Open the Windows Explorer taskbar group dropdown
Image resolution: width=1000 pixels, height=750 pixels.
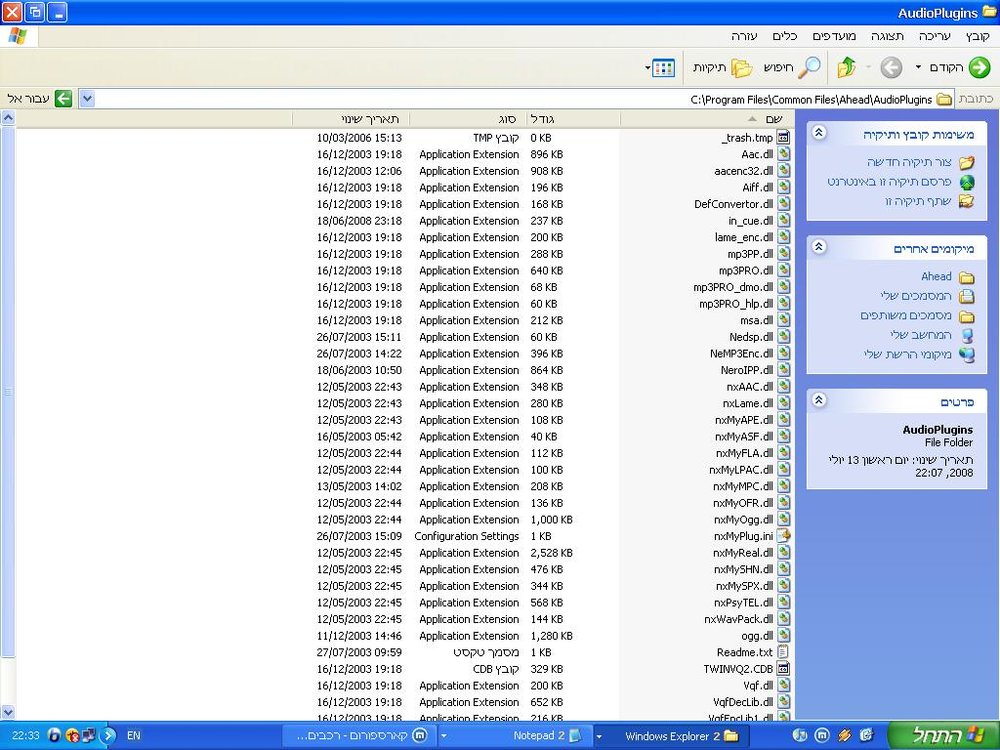tap(599, 736)
